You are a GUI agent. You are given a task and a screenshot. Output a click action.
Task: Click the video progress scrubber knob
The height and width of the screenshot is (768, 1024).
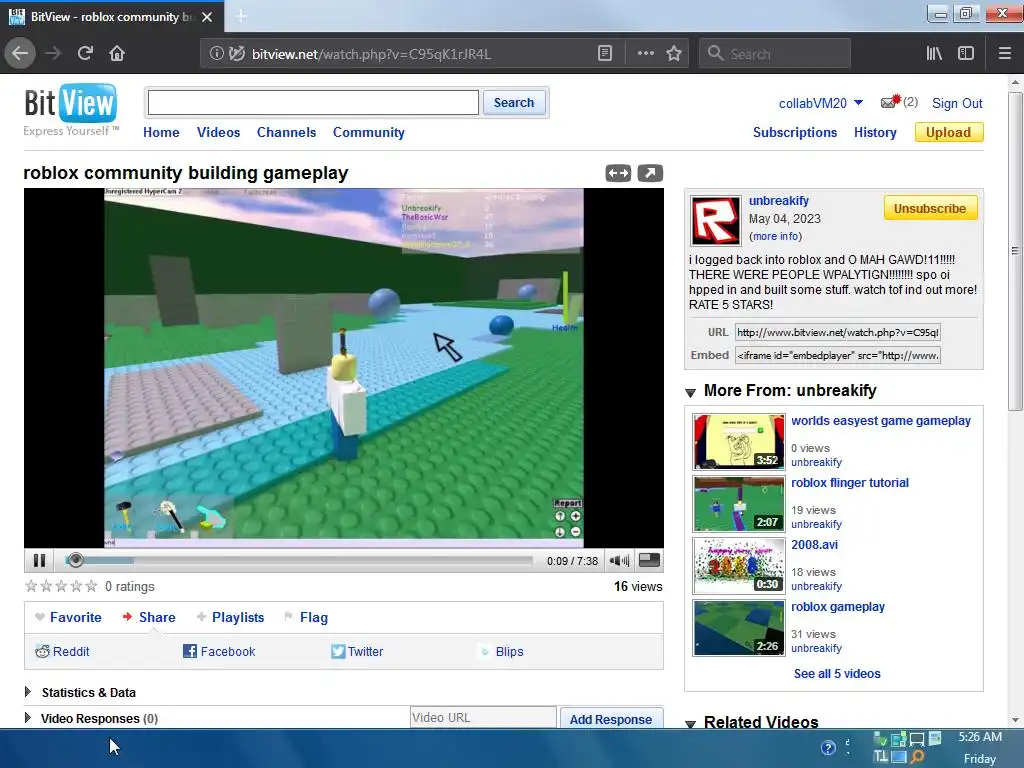click(x=75, y=560)
